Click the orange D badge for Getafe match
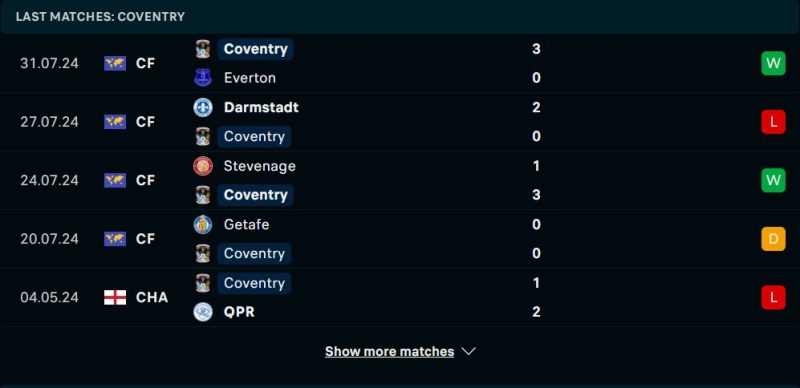The width and height of the screenshot is (800, 388). point(773,239)
